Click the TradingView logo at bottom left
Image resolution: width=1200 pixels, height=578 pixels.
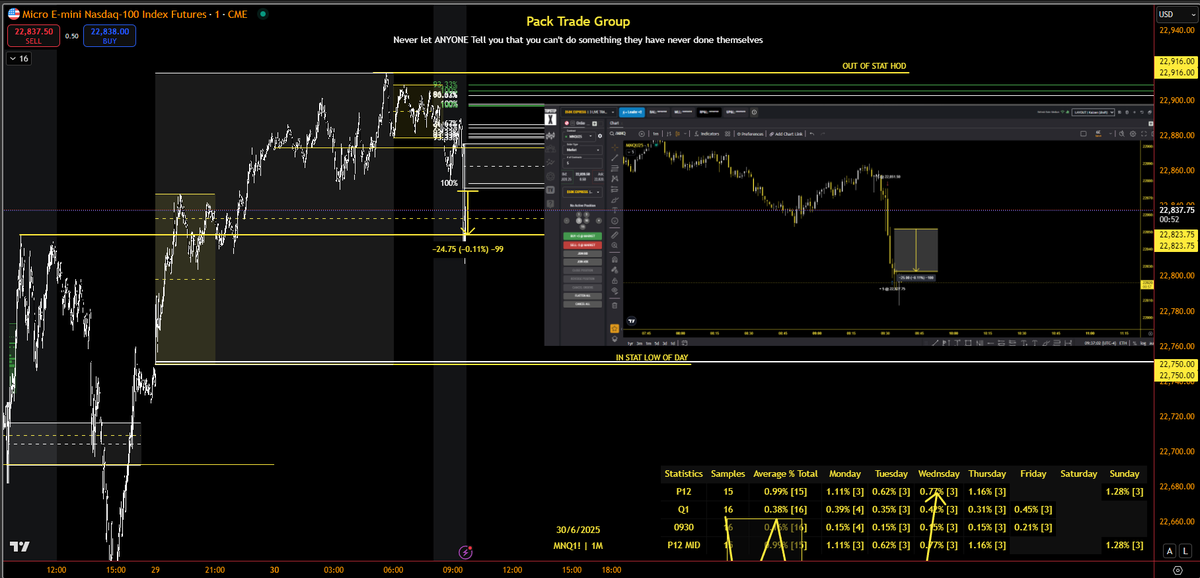19,547
